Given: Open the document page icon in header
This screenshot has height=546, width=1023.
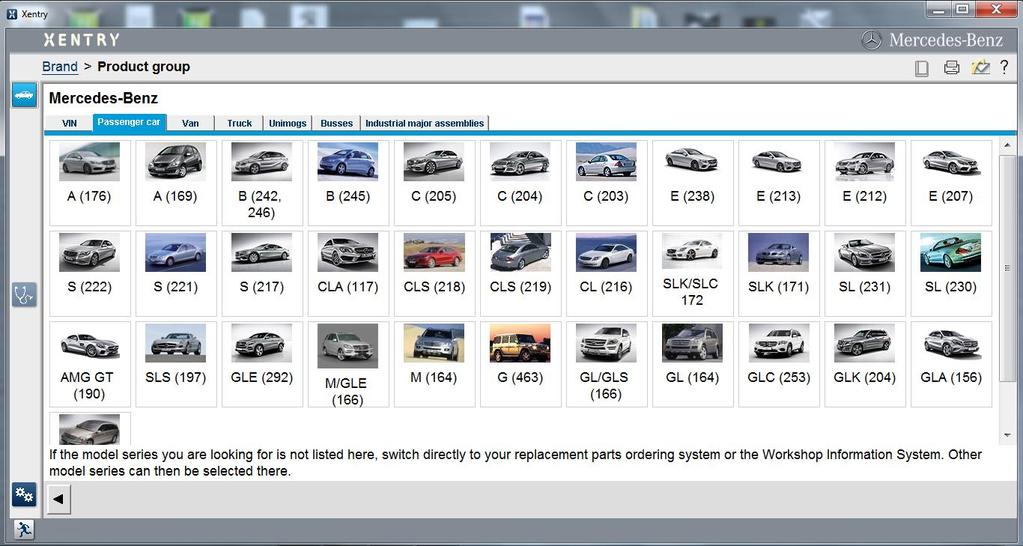Looking at the screenshot, I should [x=922, y=68].
